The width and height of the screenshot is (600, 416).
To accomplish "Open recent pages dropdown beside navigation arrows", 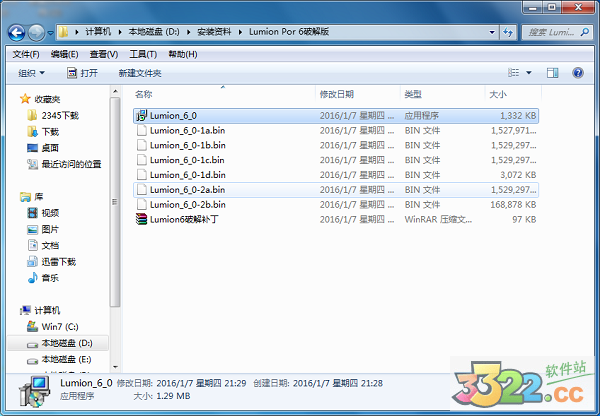I will pyautogui.click(x=50, y=33).
